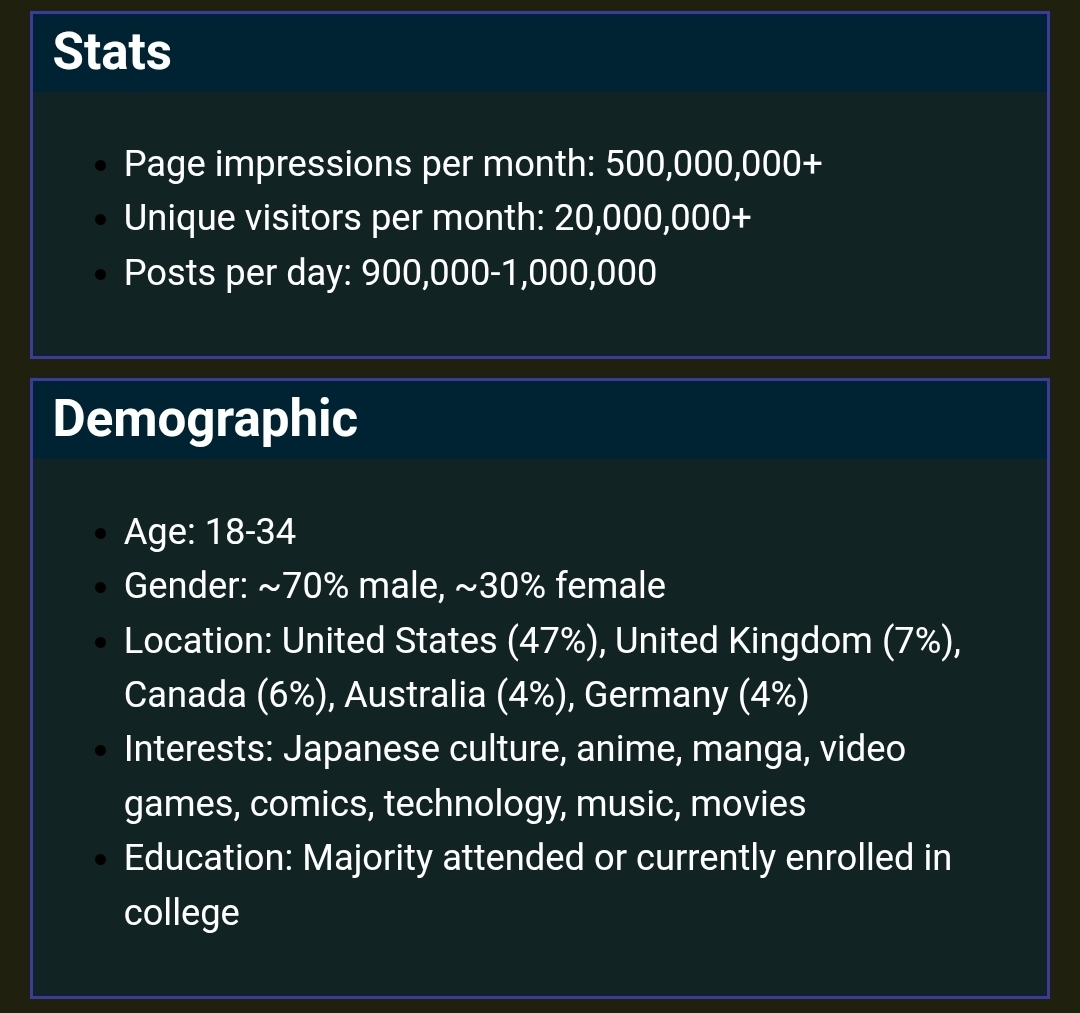Select the Gender percentage line
1080x1013 pixels.
click(395, 586)
